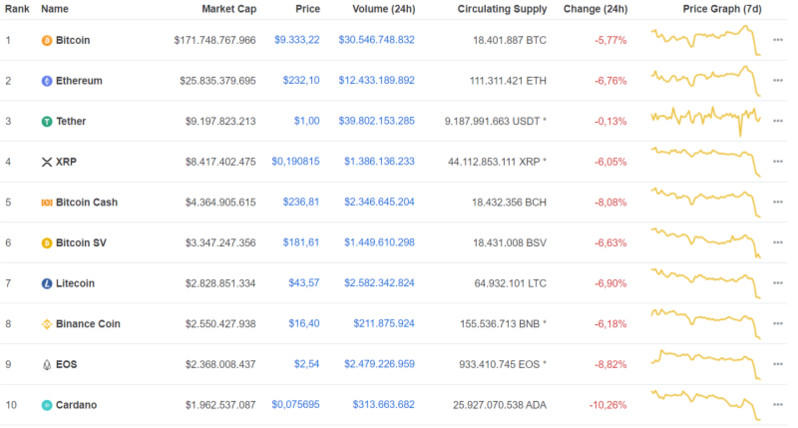Sort table by Change (24h) column header

(595, 9)
